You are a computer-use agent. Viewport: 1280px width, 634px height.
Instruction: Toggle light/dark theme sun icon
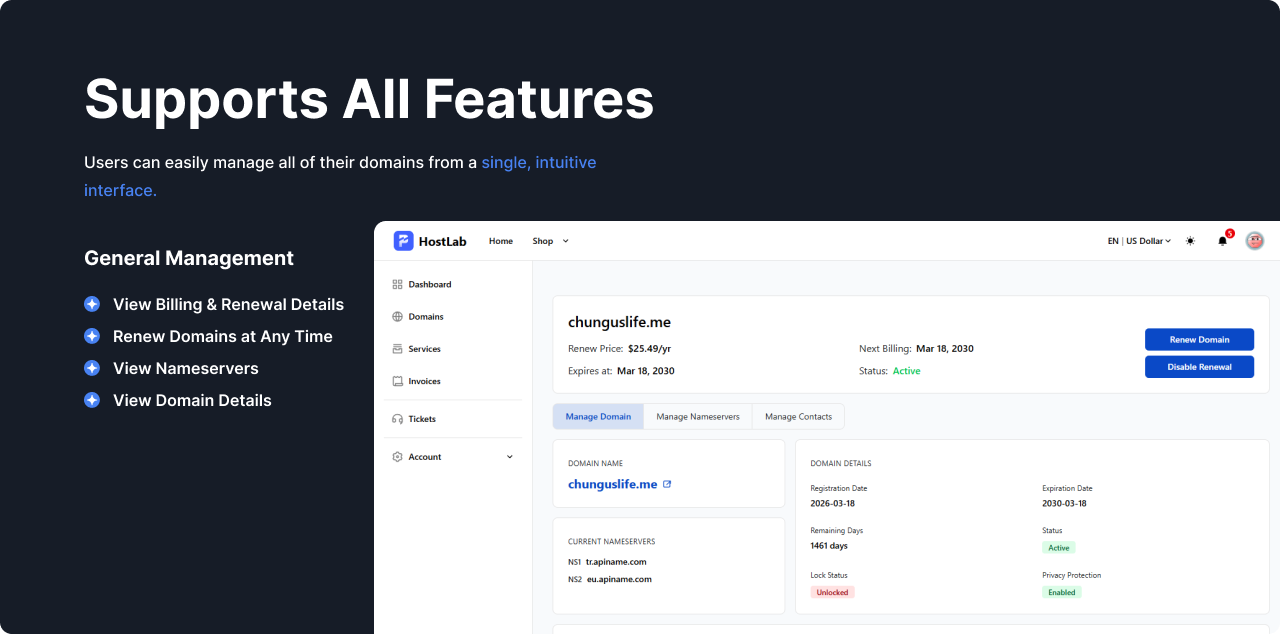coord(1190,241)
